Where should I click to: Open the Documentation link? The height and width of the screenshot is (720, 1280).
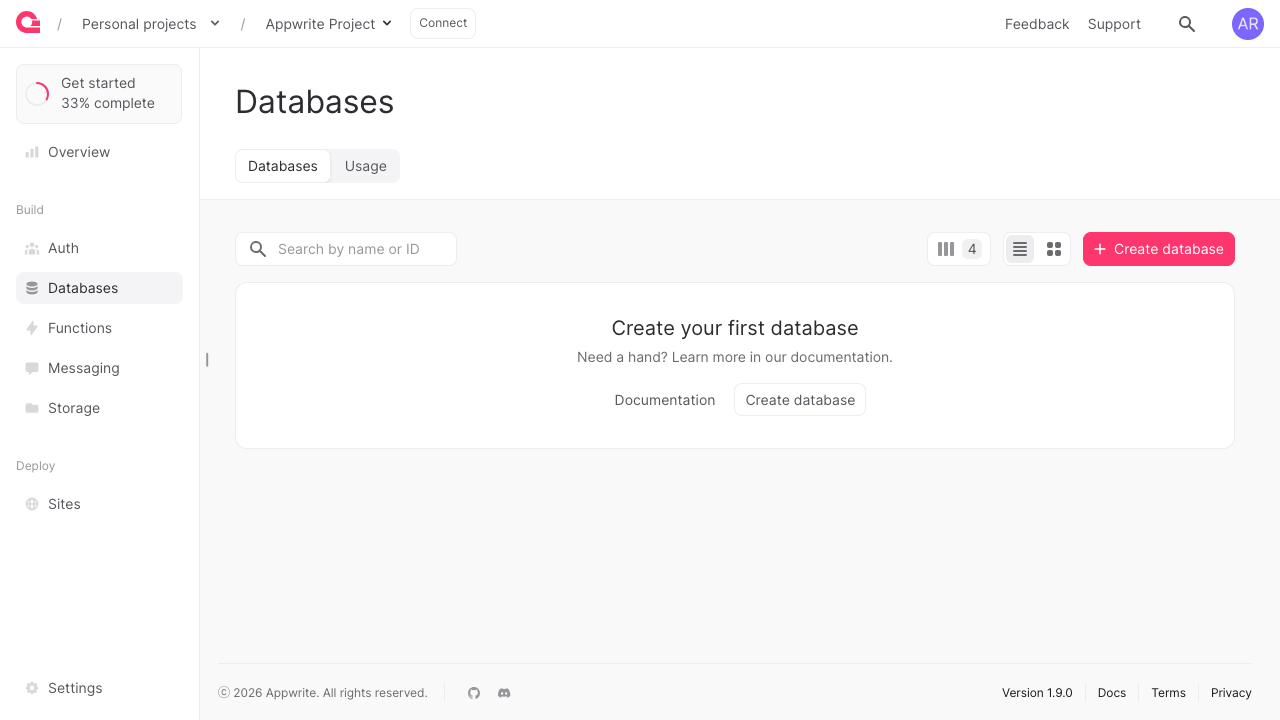point(665,400)
